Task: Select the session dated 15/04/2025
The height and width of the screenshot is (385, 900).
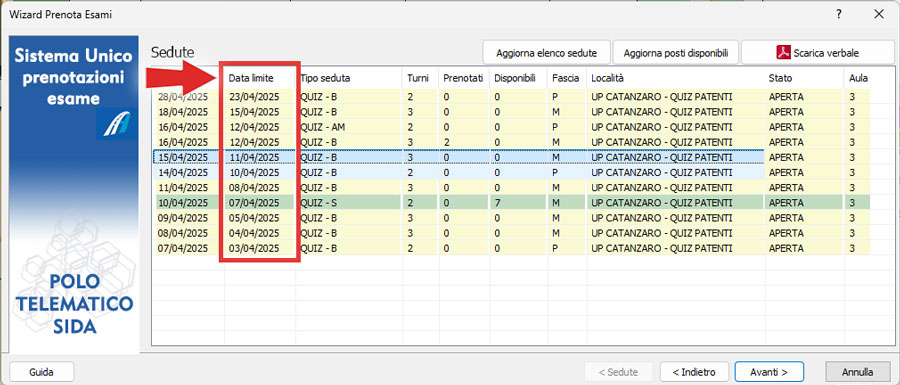Action: [511, 157]
